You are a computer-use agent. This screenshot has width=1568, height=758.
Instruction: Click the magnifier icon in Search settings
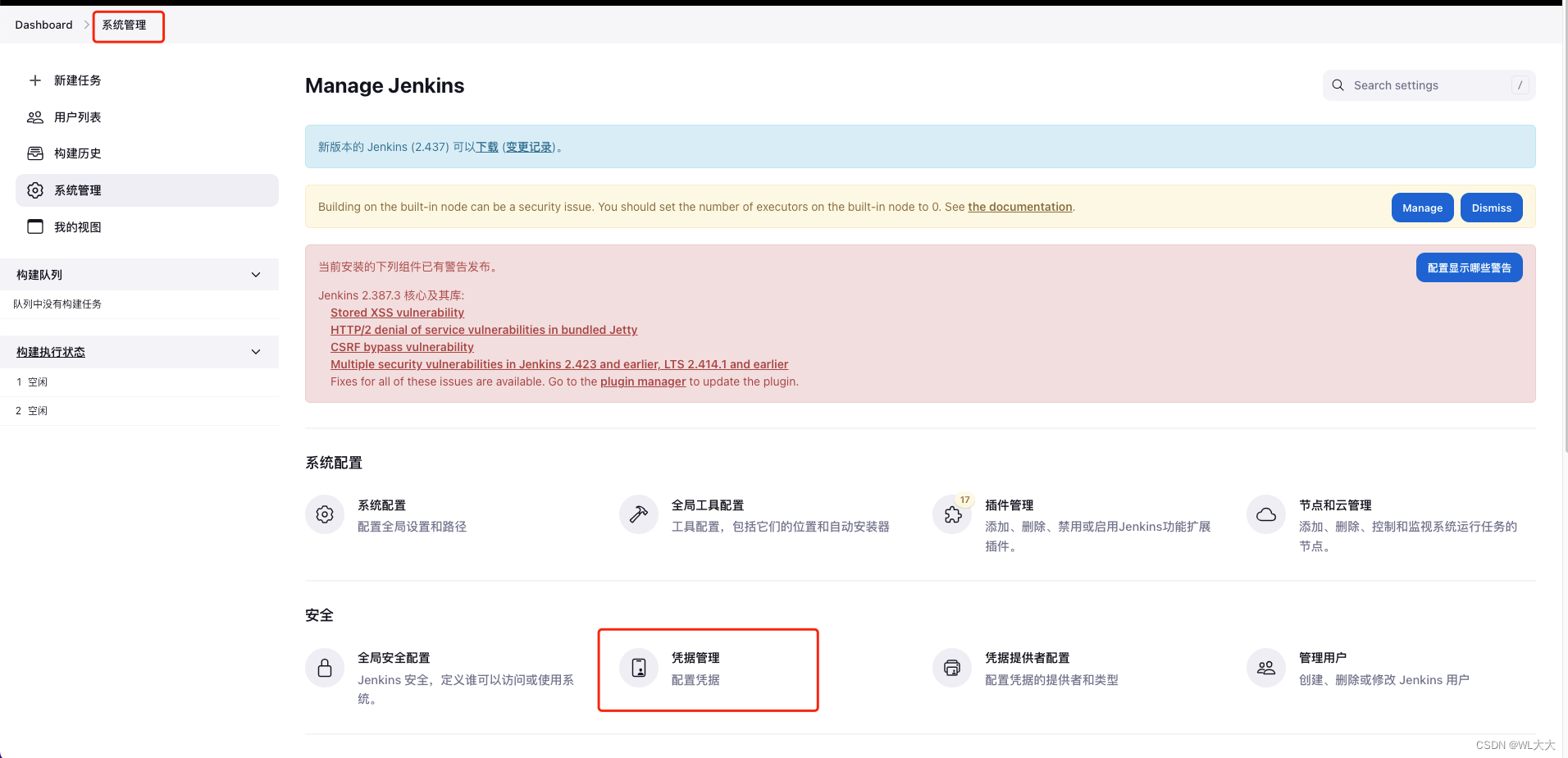point(1338,85)
